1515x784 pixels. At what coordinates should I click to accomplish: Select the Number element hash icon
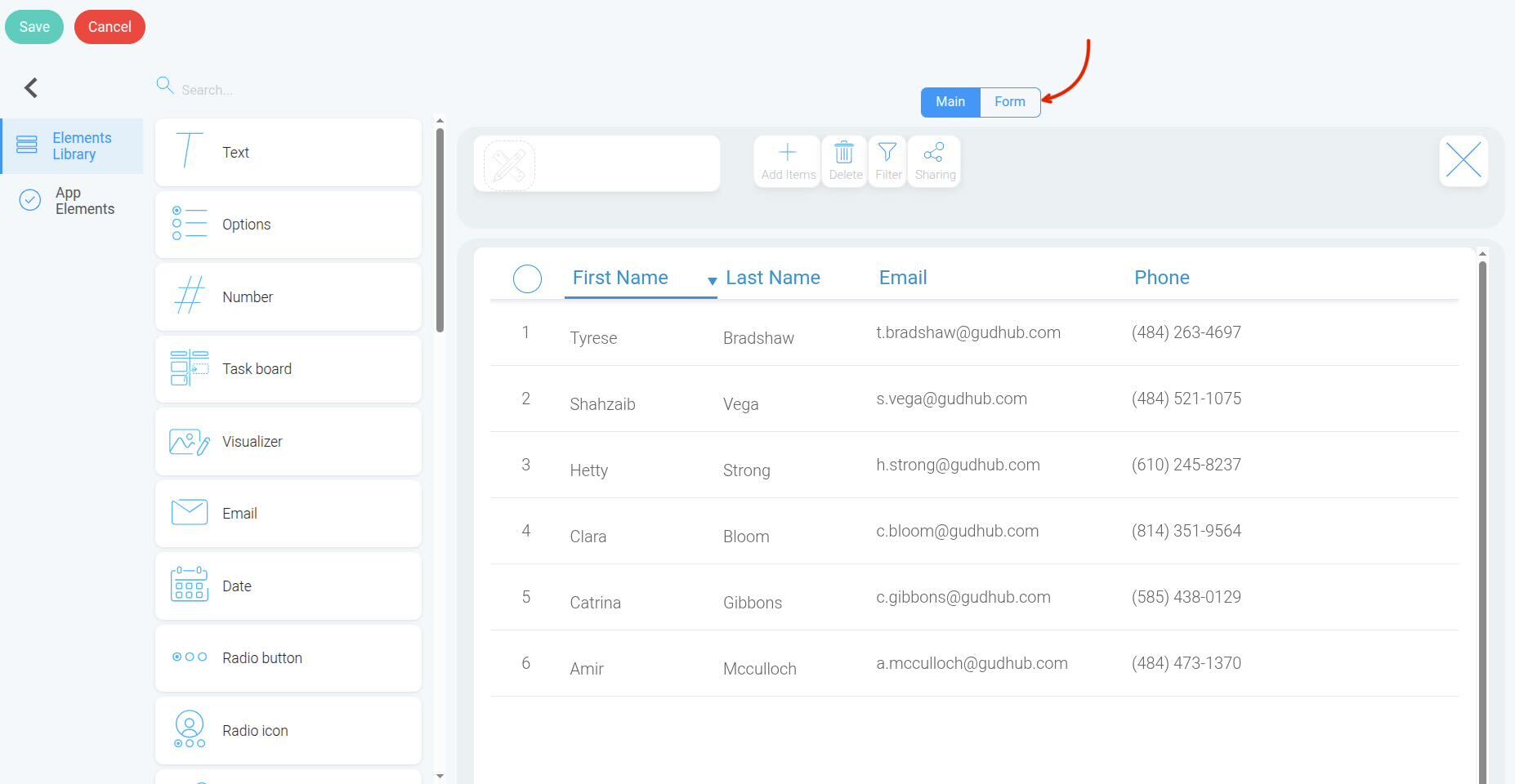(190, 295)
